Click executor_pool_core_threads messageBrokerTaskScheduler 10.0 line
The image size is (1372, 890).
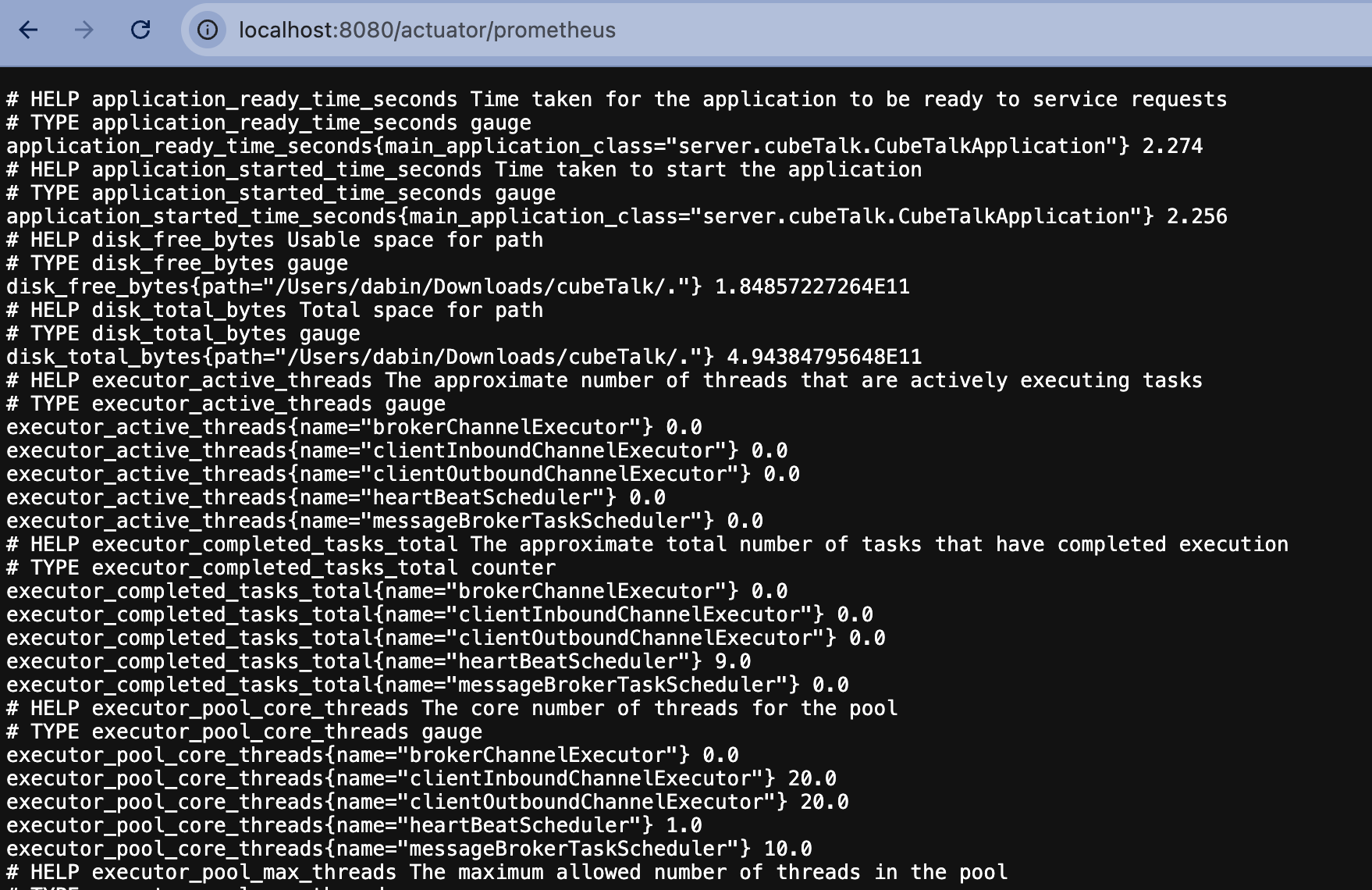click(x=409, y=849)
